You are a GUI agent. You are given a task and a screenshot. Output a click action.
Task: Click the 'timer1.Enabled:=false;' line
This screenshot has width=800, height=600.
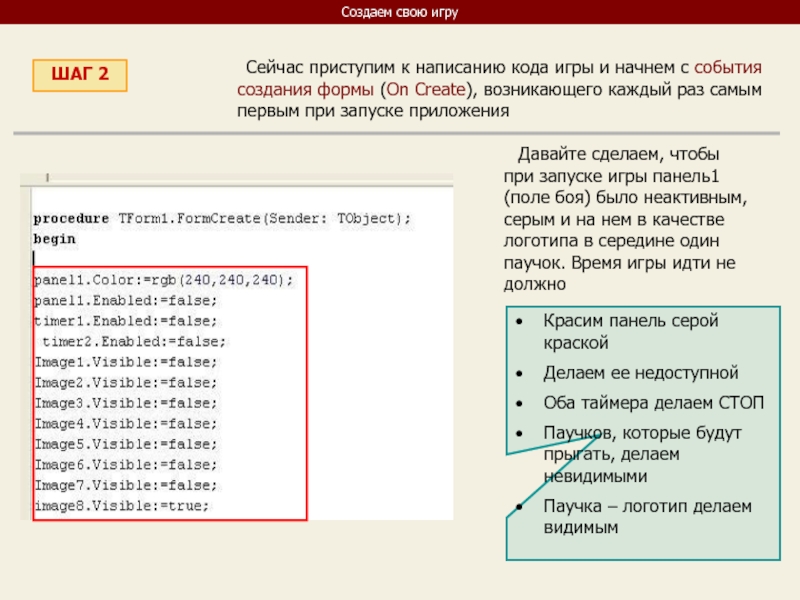[x=126, y=321]
